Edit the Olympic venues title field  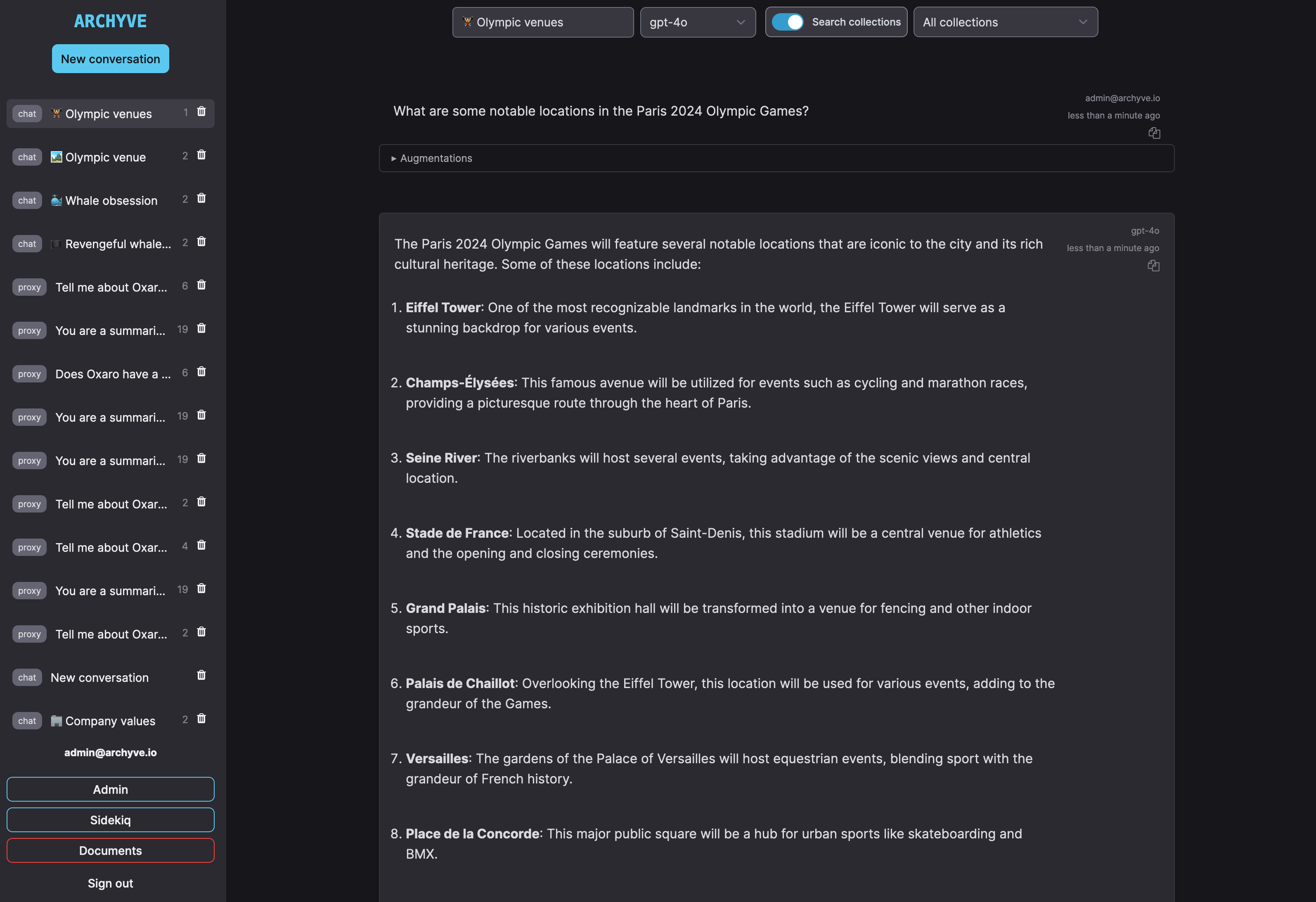click(542, 22)
